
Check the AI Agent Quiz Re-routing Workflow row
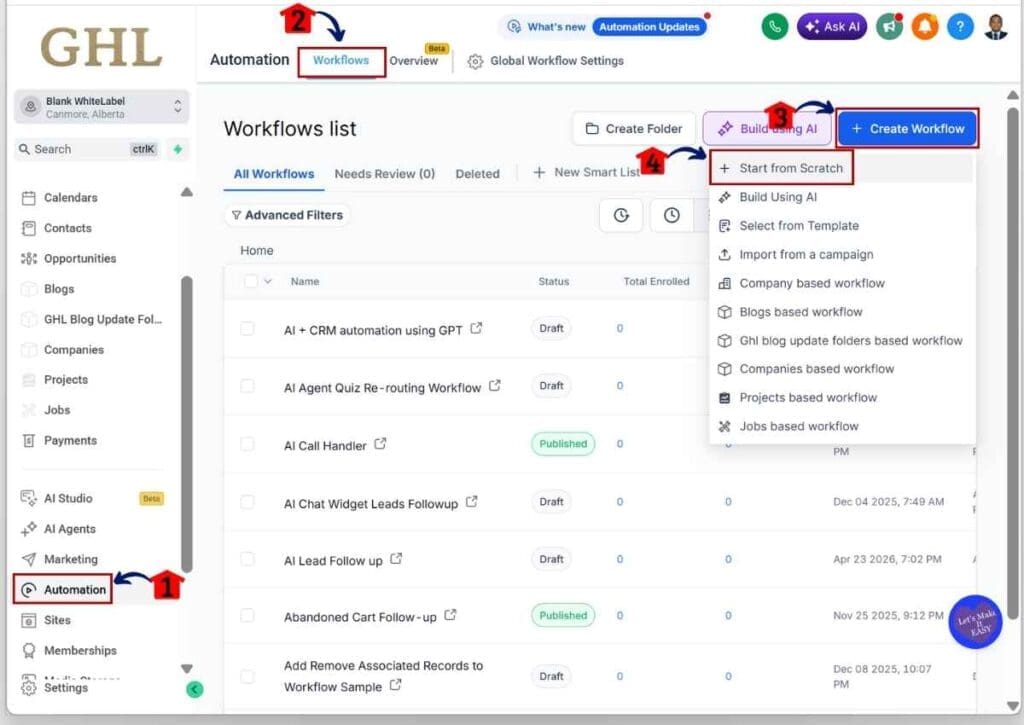point(247,386)
